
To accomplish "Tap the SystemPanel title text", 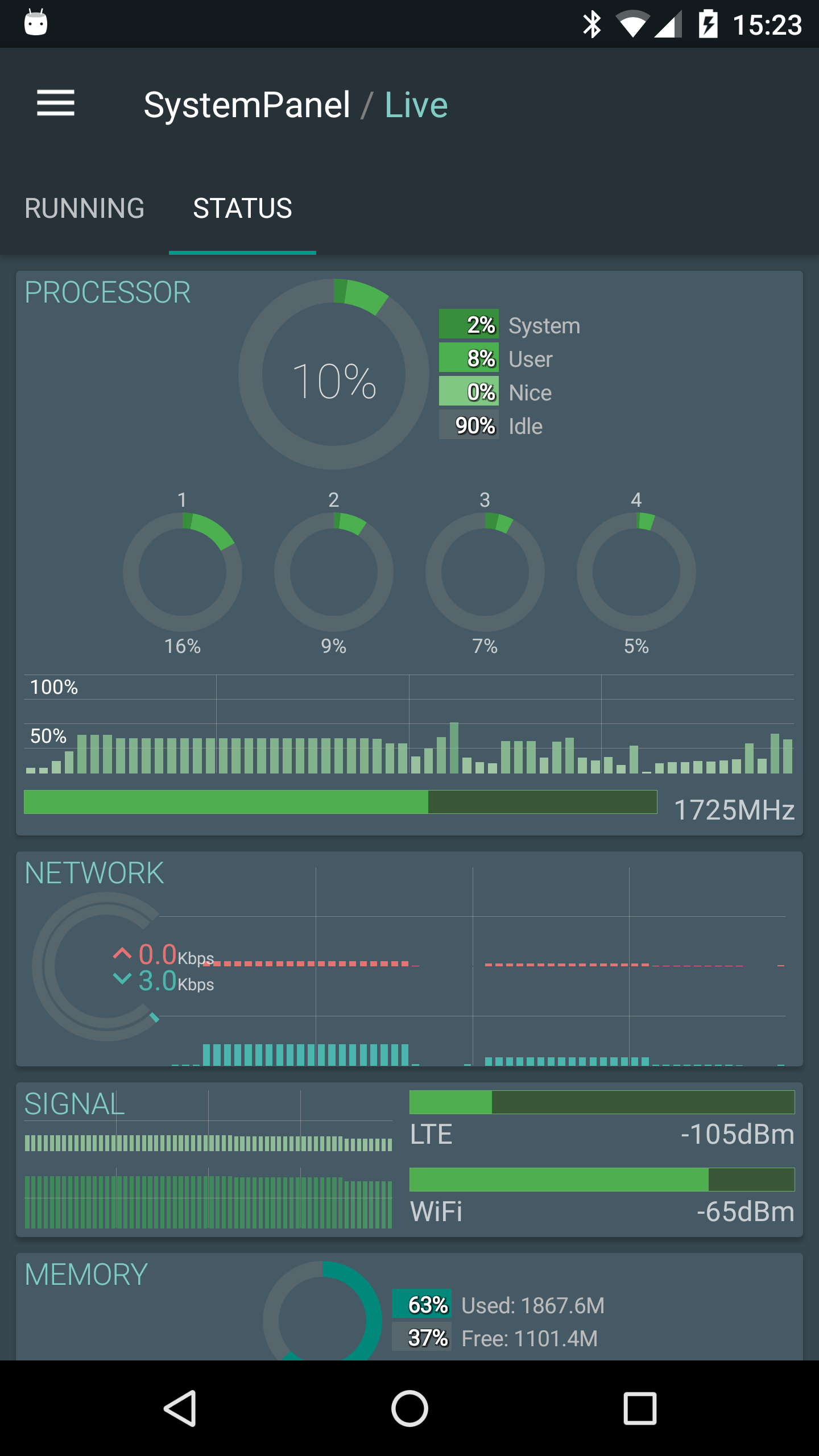I will point(247,105).
